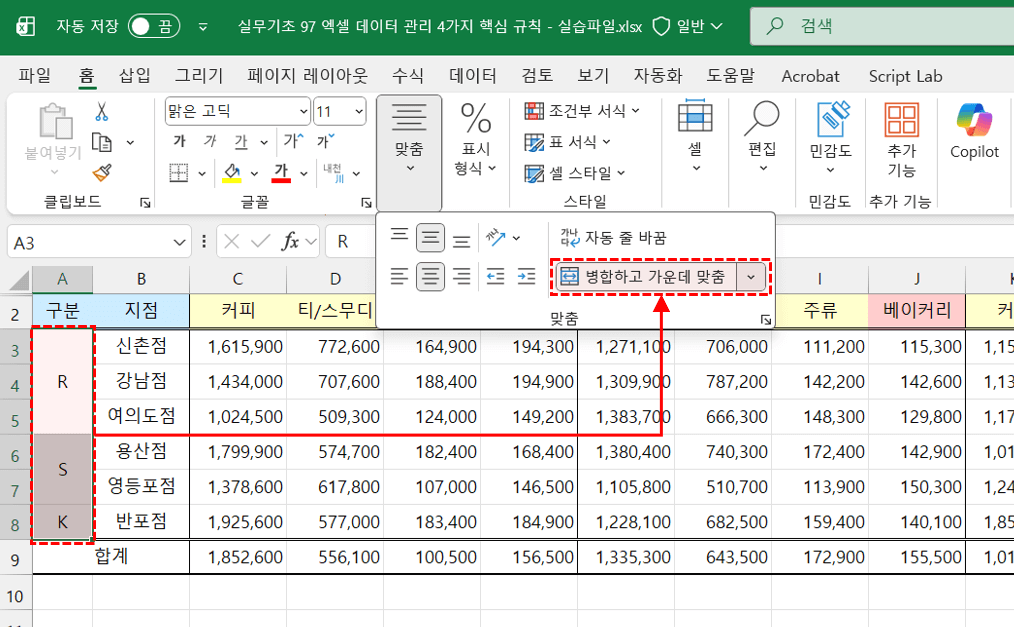Open the Copilot tool
This screenshot has height=627, width=1014.
(973, 132)
